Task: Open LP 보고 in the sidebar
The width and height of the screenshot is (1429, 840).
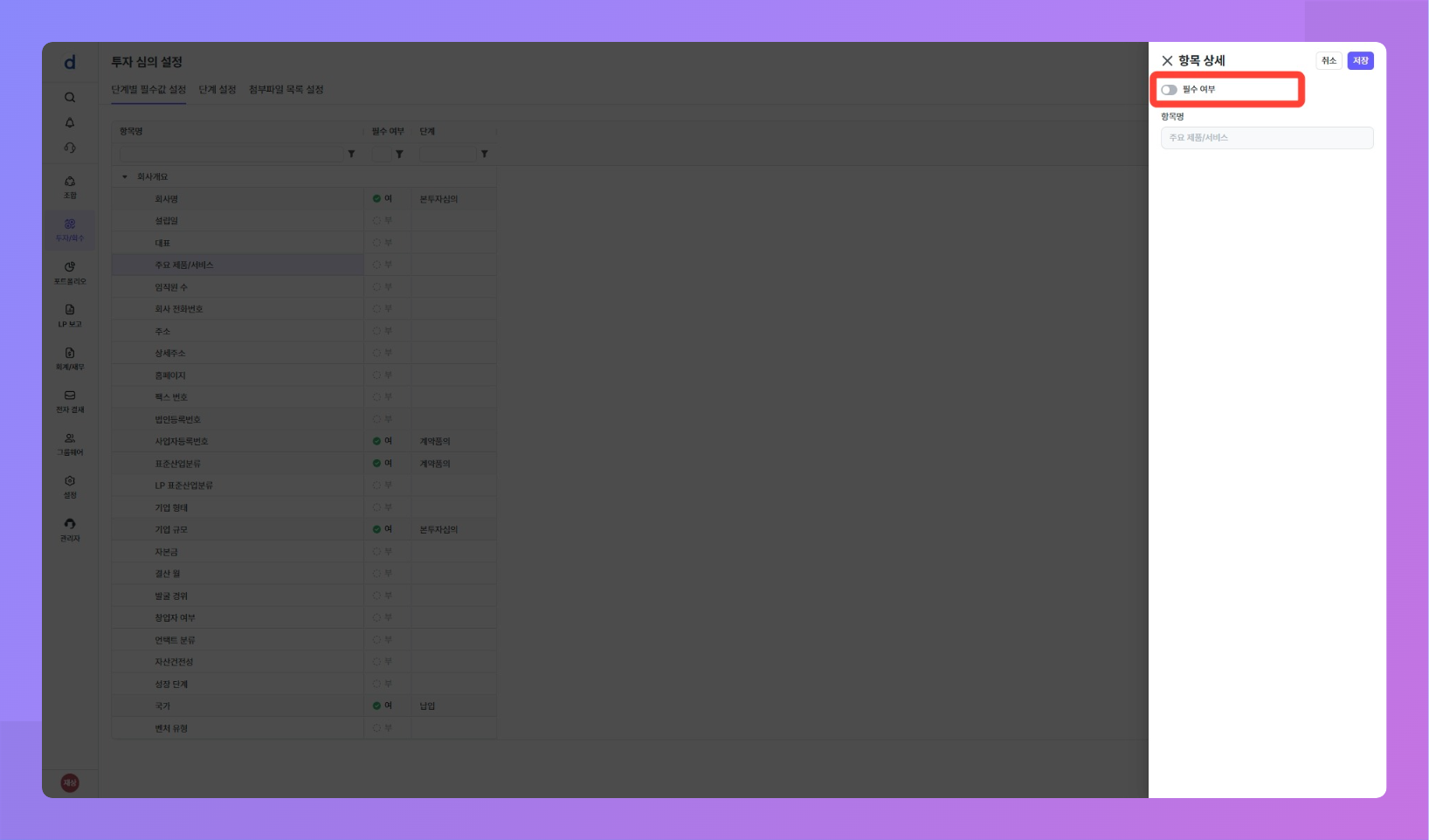Action: (x=70, y=315)
